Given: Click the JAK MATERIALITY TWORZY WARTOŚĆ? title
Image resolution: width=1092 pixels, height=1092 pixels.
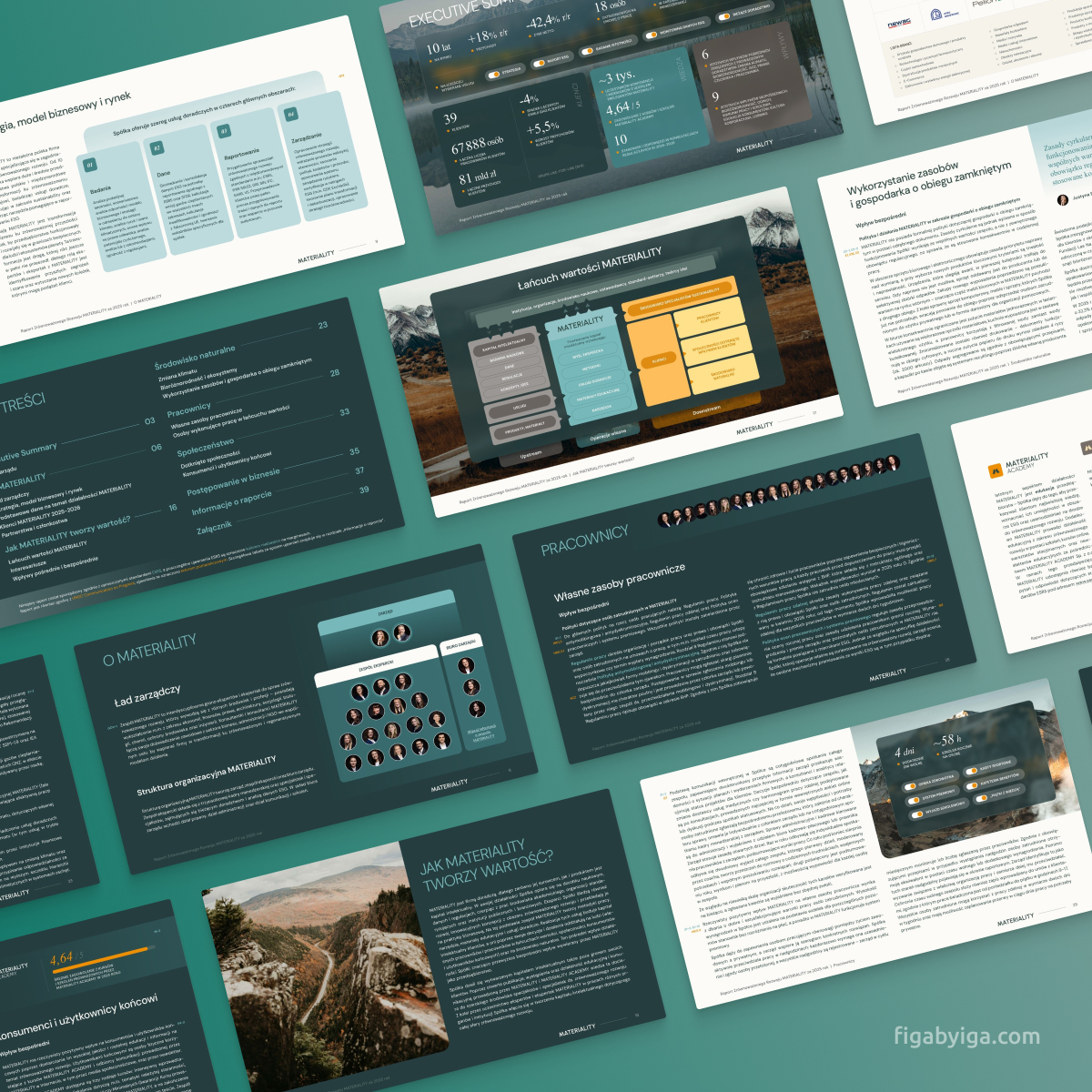Looking at the screenshot, I should pyautogui.click(x=486, y=864).
